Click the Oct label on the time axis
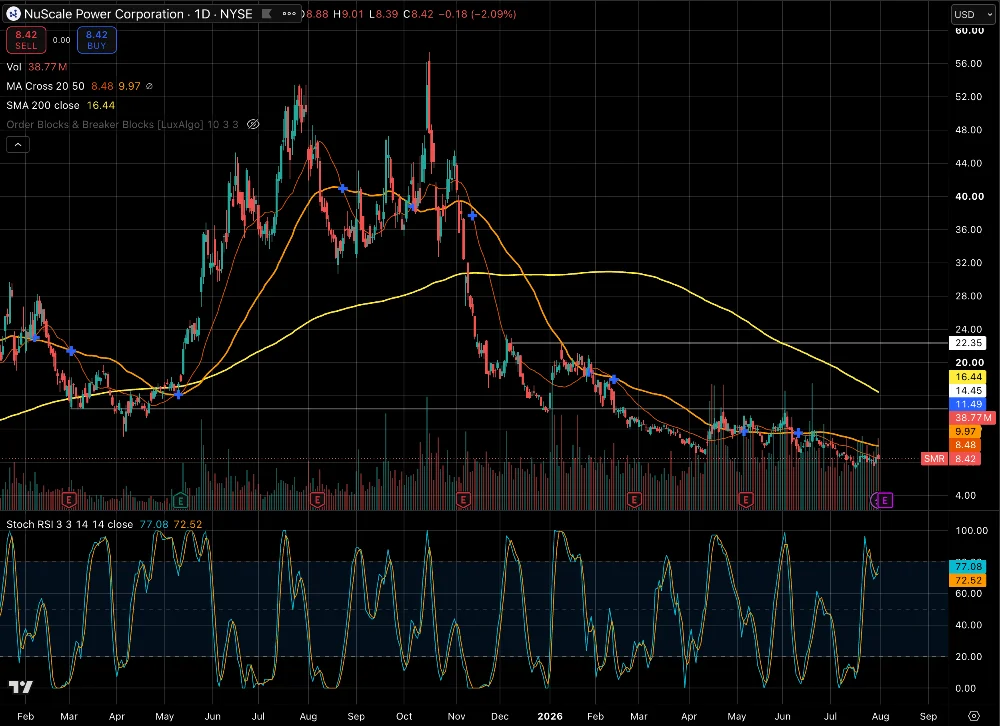 404,716
